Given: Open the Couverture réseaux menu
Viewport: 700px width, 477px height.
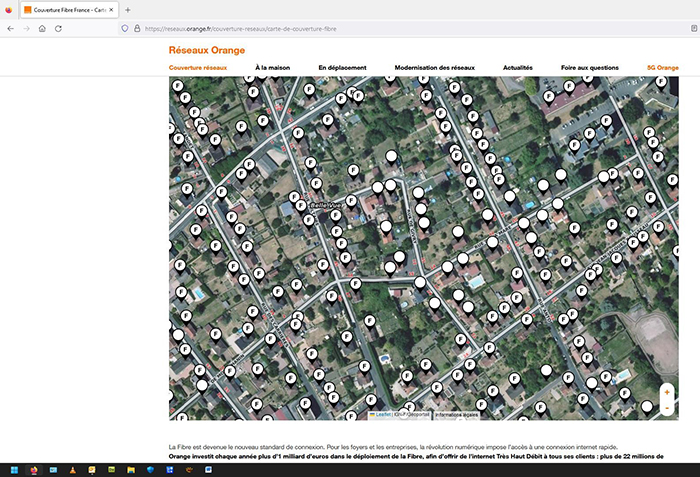Looking at the screenshot, I should 198,68.
